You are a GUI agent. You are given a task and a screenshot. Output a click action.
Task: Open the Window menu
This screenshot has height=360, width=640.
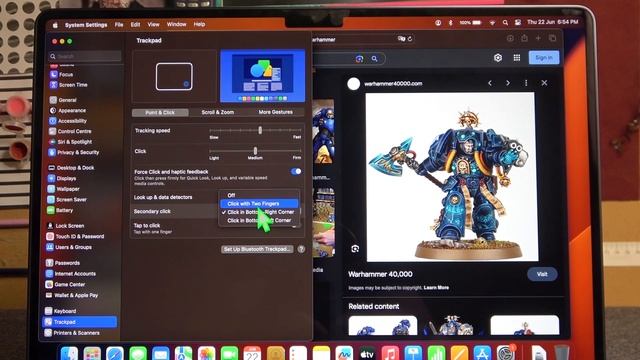(176, 24)
